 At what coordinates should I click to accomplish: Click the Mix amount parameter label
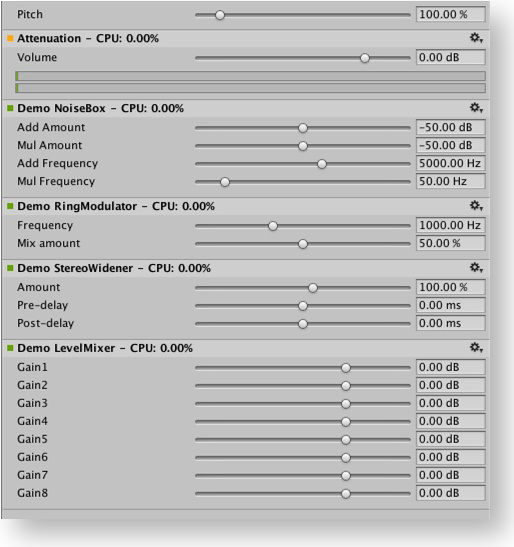49,243
